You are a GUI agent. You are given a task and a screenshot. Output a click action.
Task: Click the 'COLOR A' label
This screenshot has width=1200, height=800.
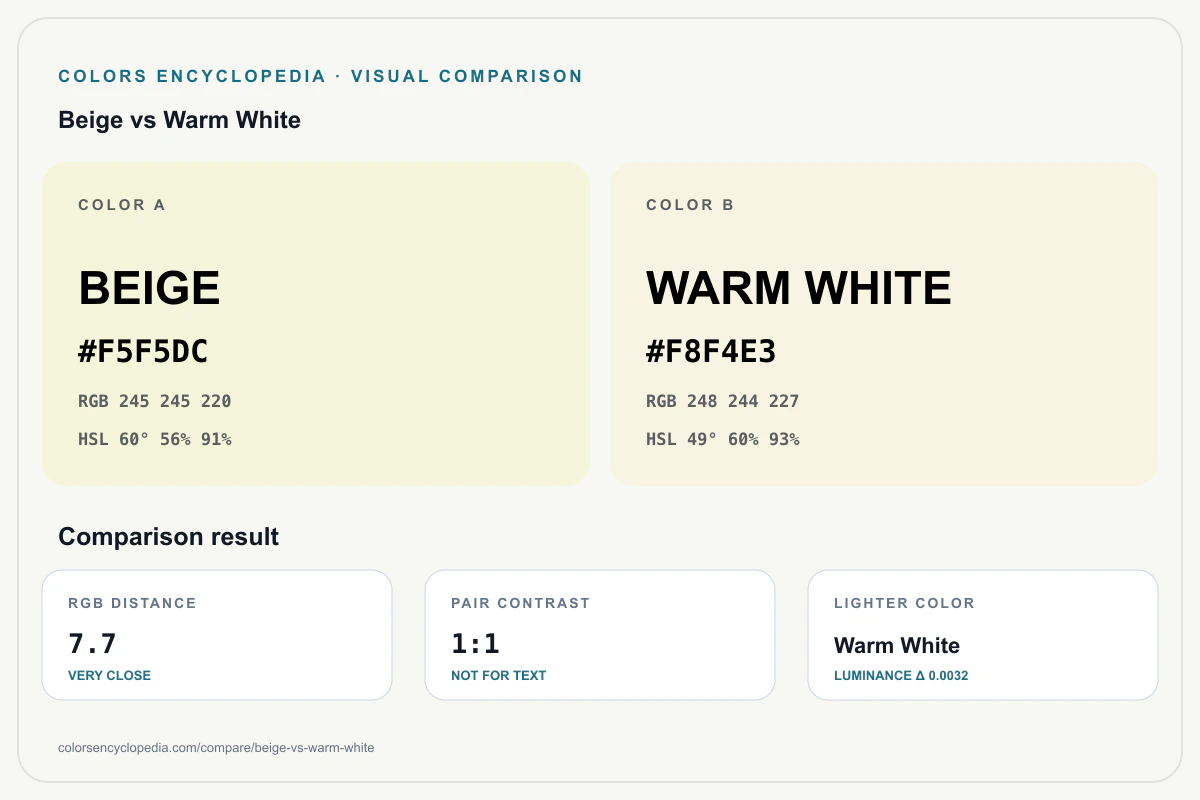pos(122,205)
